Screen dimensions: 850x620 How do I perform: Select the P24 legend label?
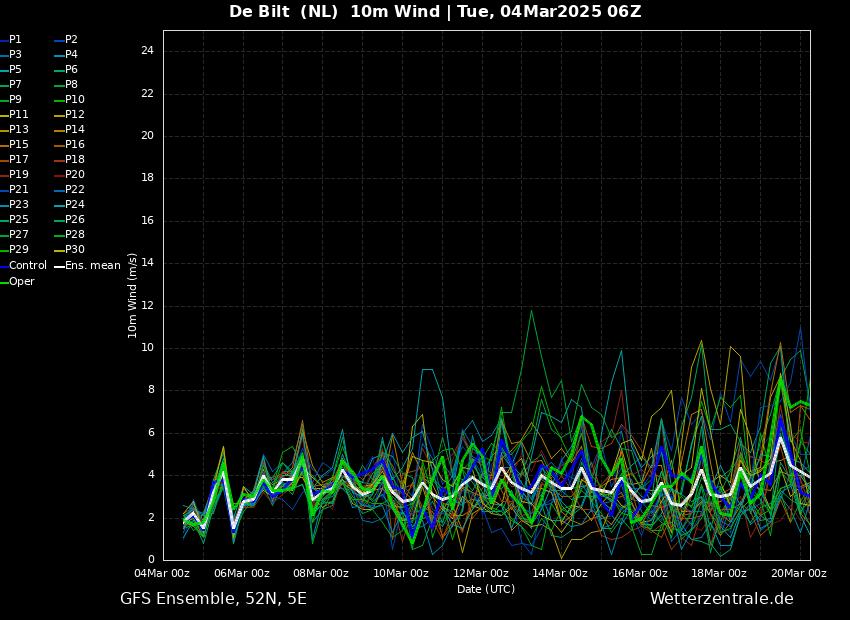click(69, 204)
